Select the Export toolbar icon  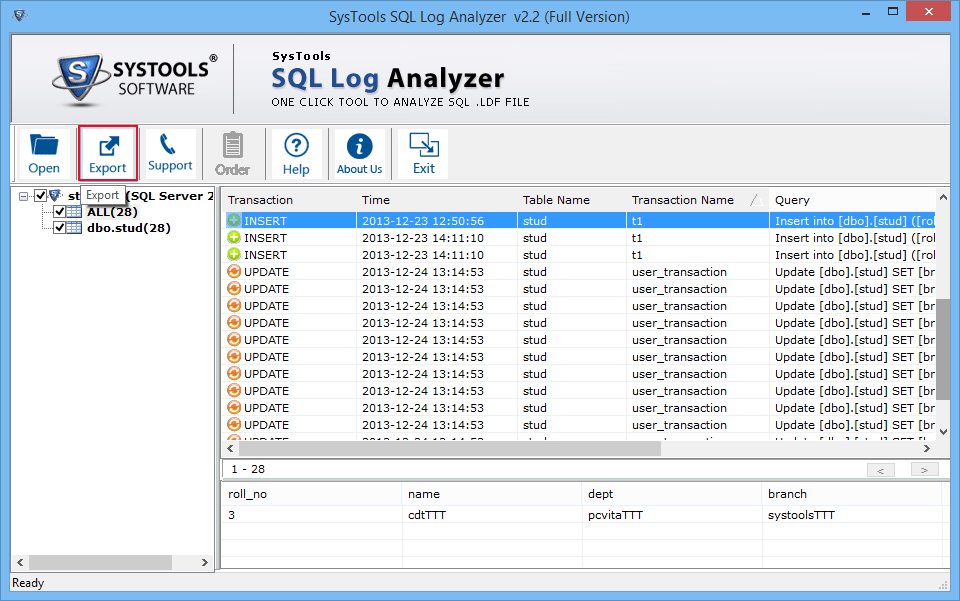pyautogui.click(x=107, y=152)
